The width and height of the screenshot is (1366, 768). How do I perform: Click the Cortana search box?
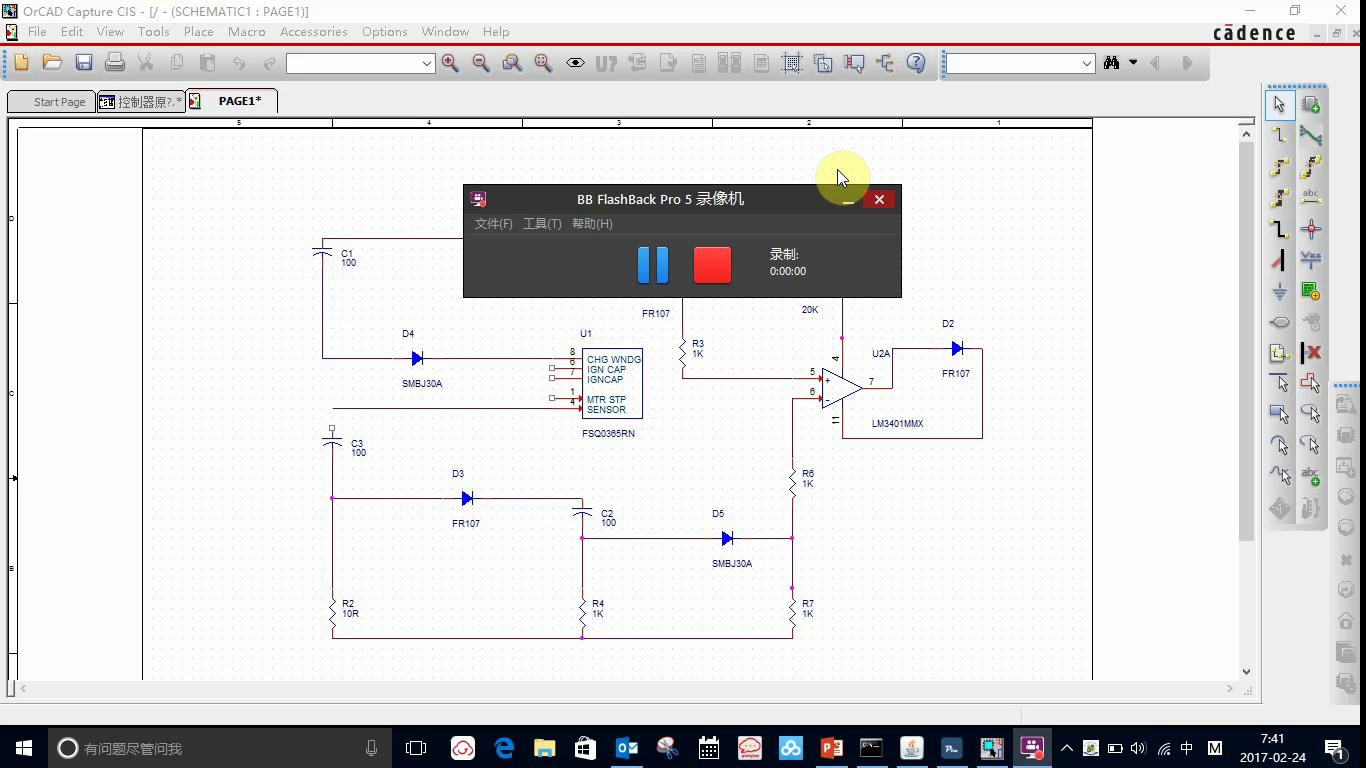coord(219,748)
